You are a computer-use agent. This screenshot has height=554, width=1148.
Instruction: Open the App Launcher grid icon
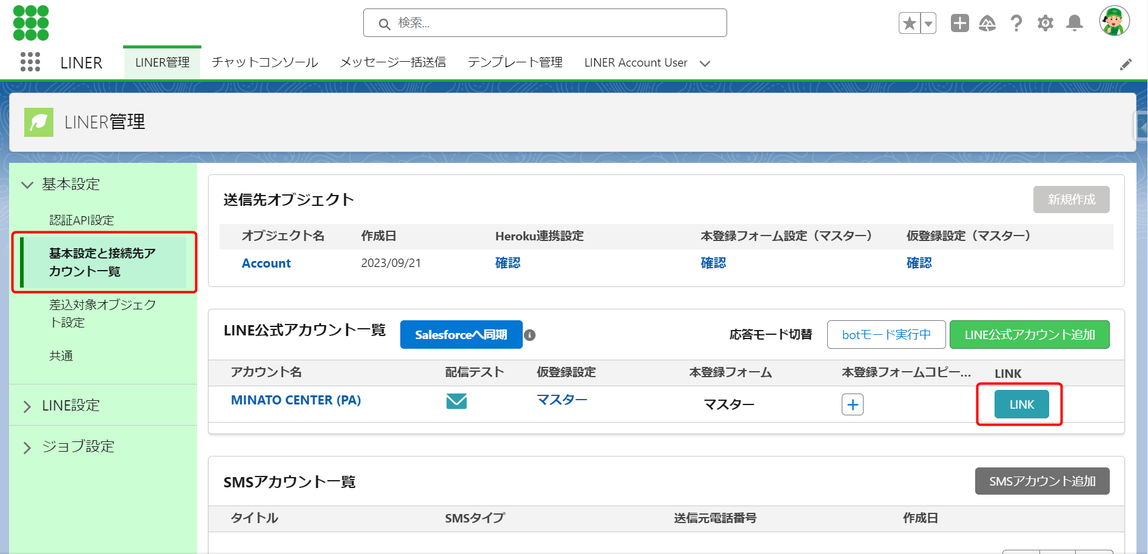tap(30, 62)
